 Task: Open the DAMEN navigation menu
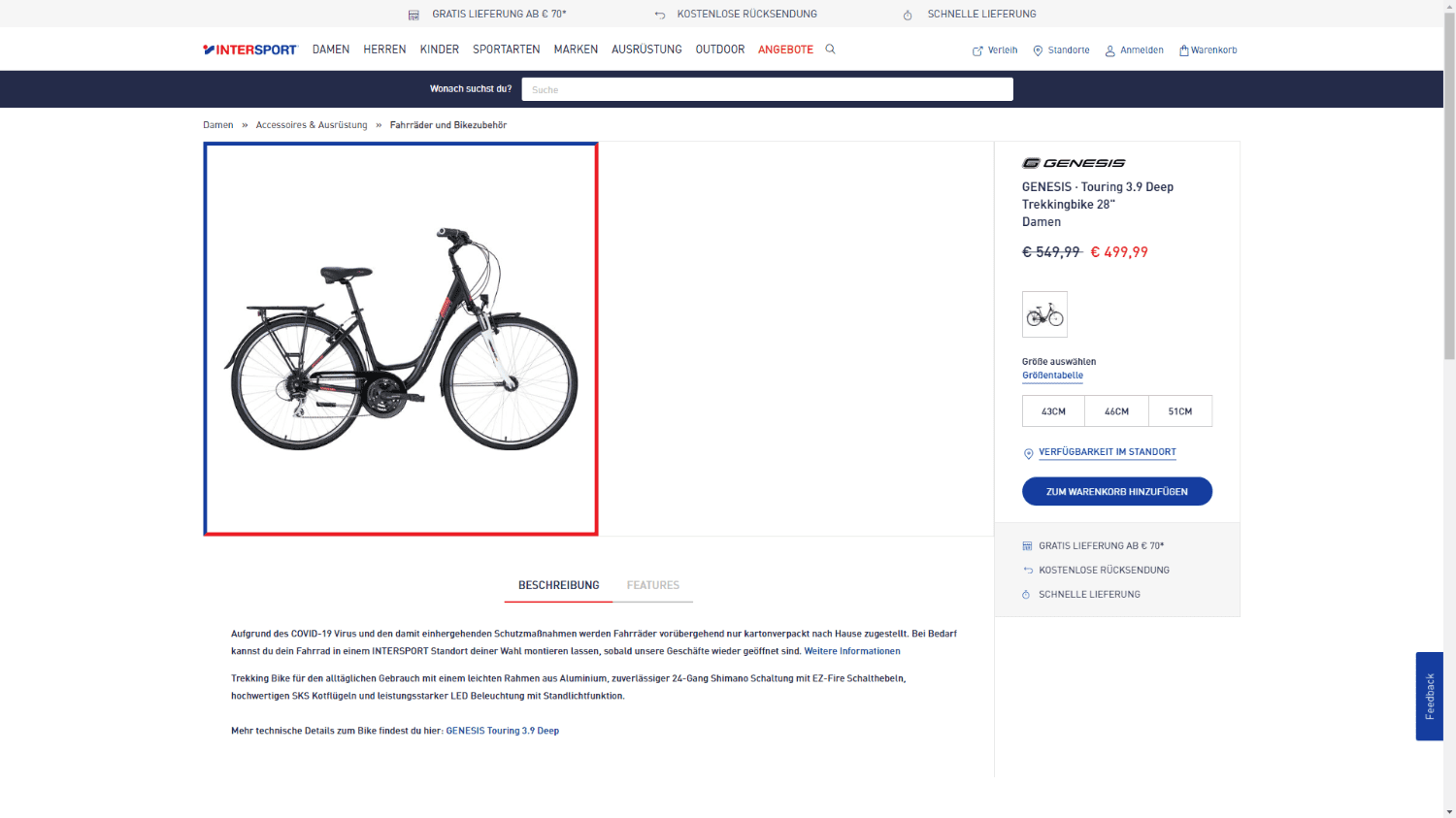pos(331,49)
